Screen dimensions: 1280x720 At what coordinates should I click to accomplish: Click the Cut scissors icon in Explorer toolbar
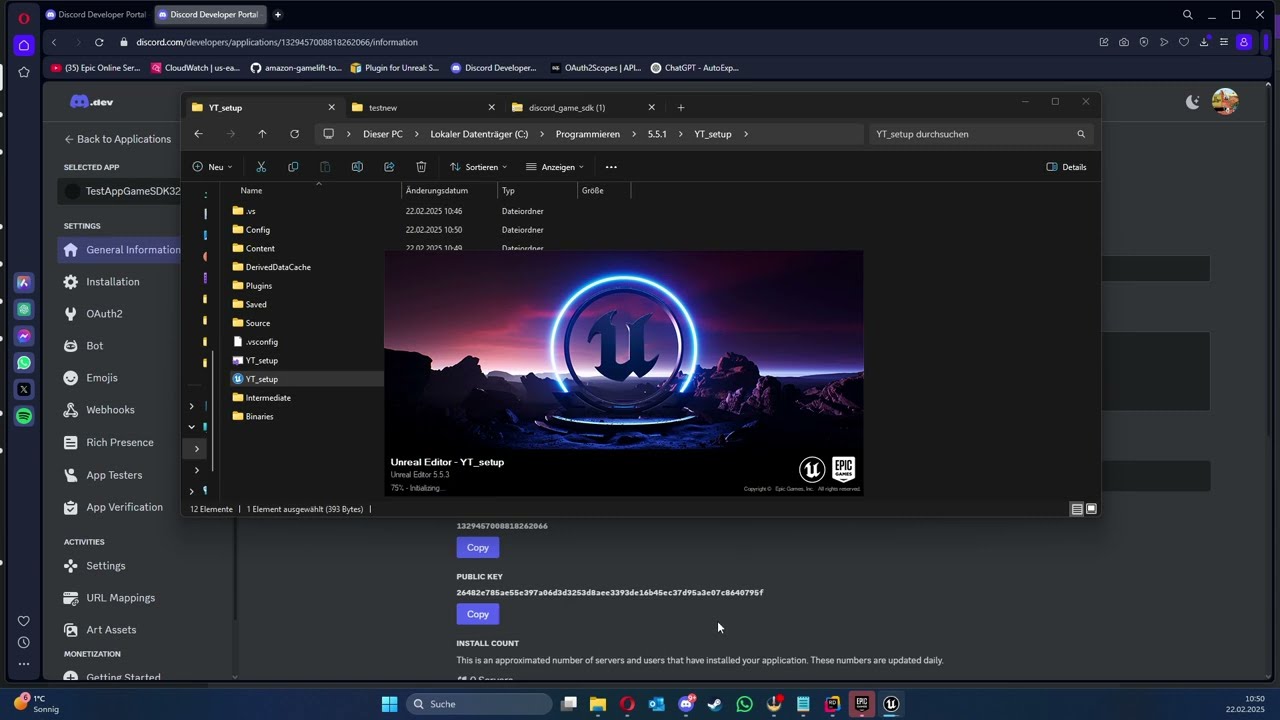click(x=261, y=167)
